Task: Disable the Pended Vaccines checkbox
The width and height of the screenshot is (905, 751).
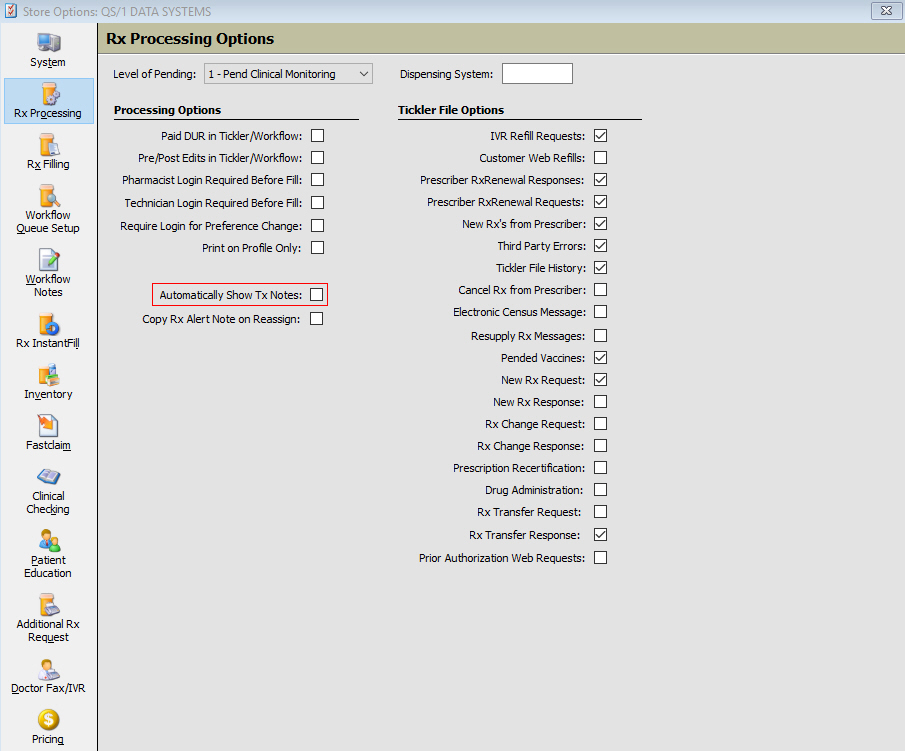Action: (600, 358)
